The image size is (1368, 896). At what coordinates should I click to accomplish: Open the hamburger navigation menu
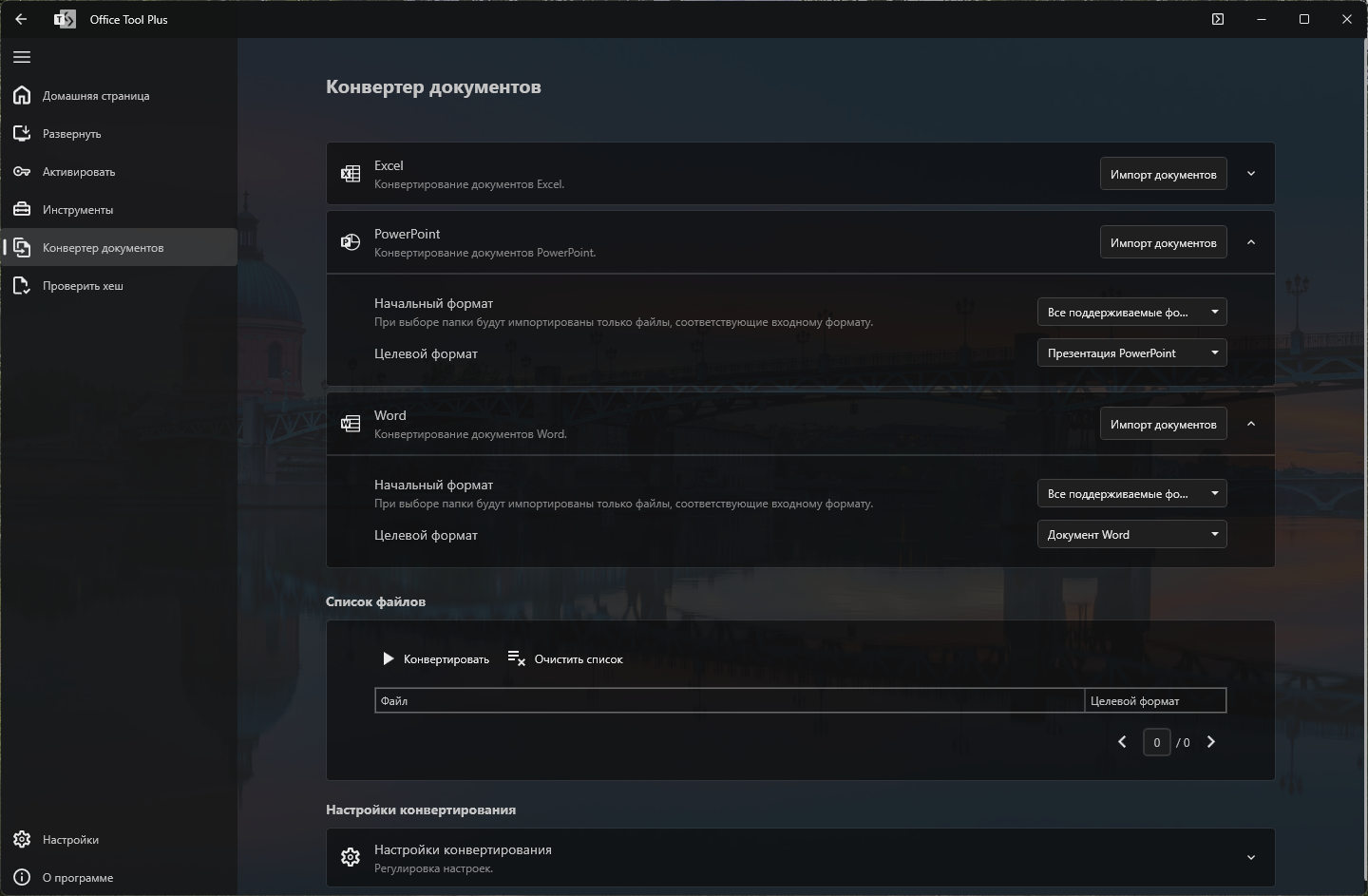tap(22, 57)
